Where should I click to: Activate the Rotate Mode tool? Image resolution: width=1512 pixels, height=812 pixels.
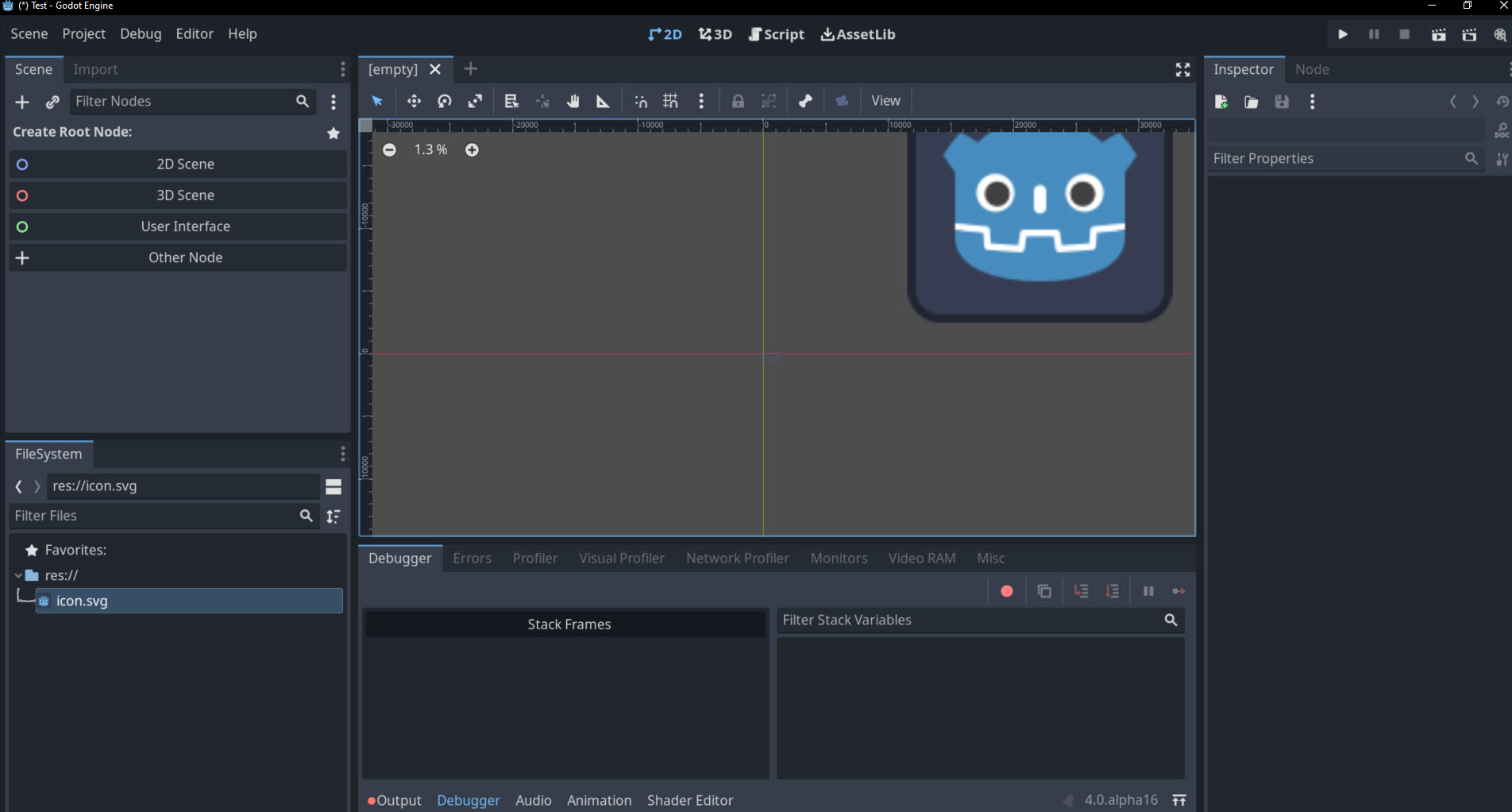(444, 101)
